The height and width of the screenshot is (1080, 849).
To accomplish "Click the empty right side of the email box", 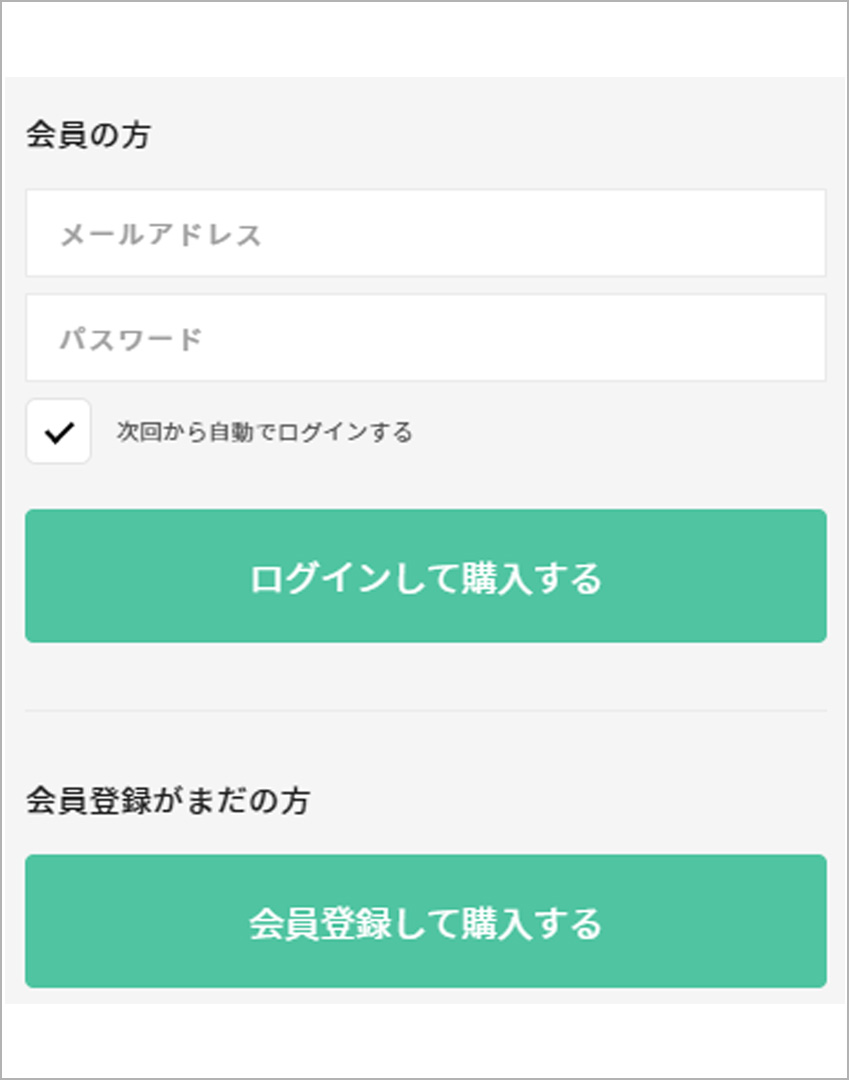I will [620, 233].
